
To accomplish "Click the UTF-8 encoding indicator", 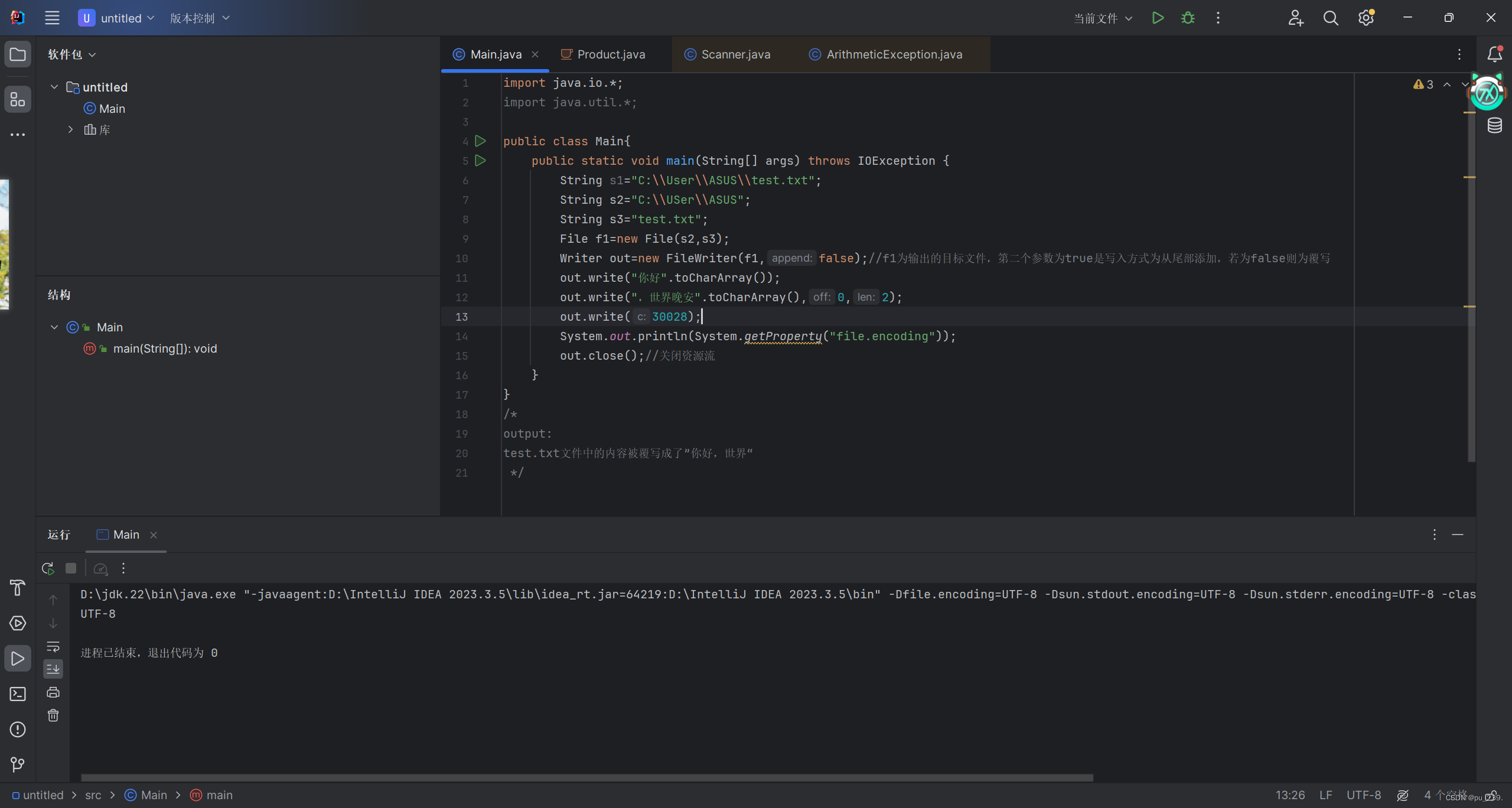I will point(1363,795).
